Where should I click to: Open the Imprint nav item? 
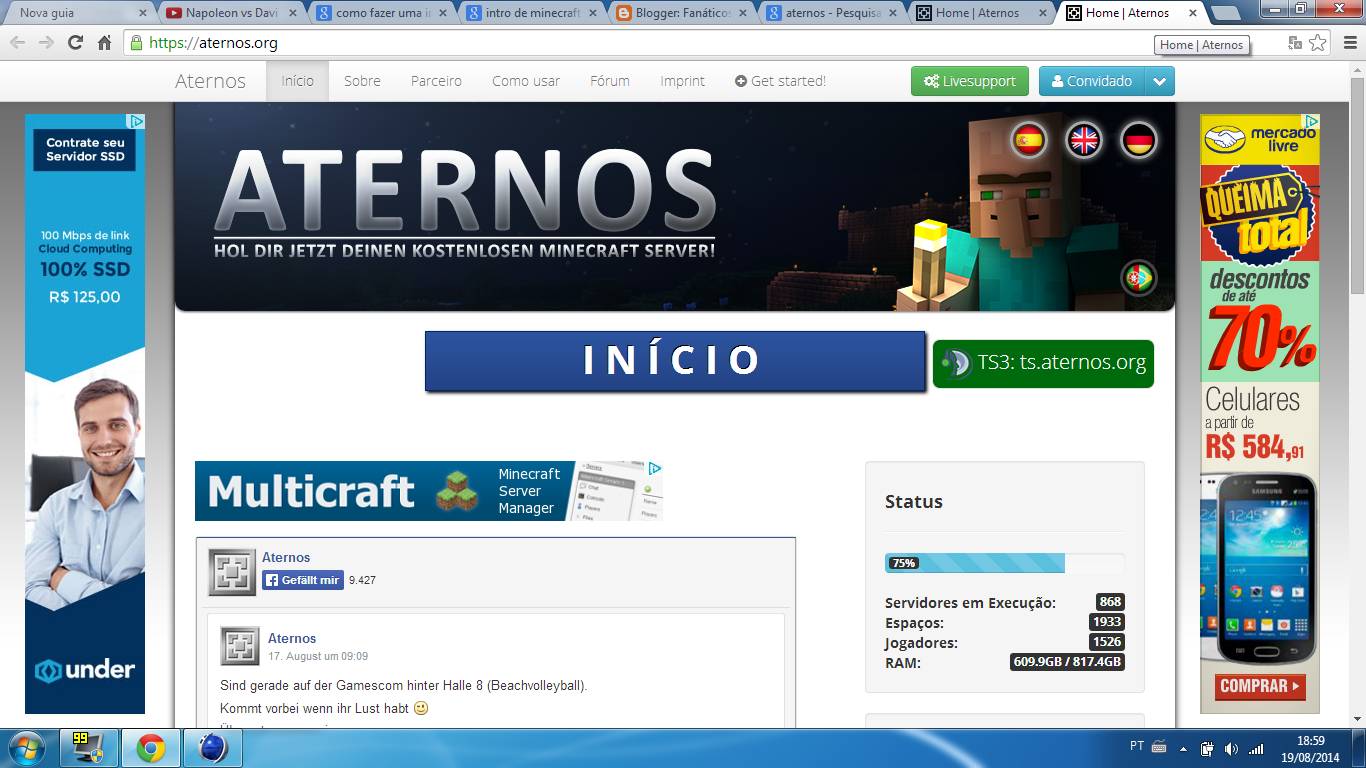682,81
